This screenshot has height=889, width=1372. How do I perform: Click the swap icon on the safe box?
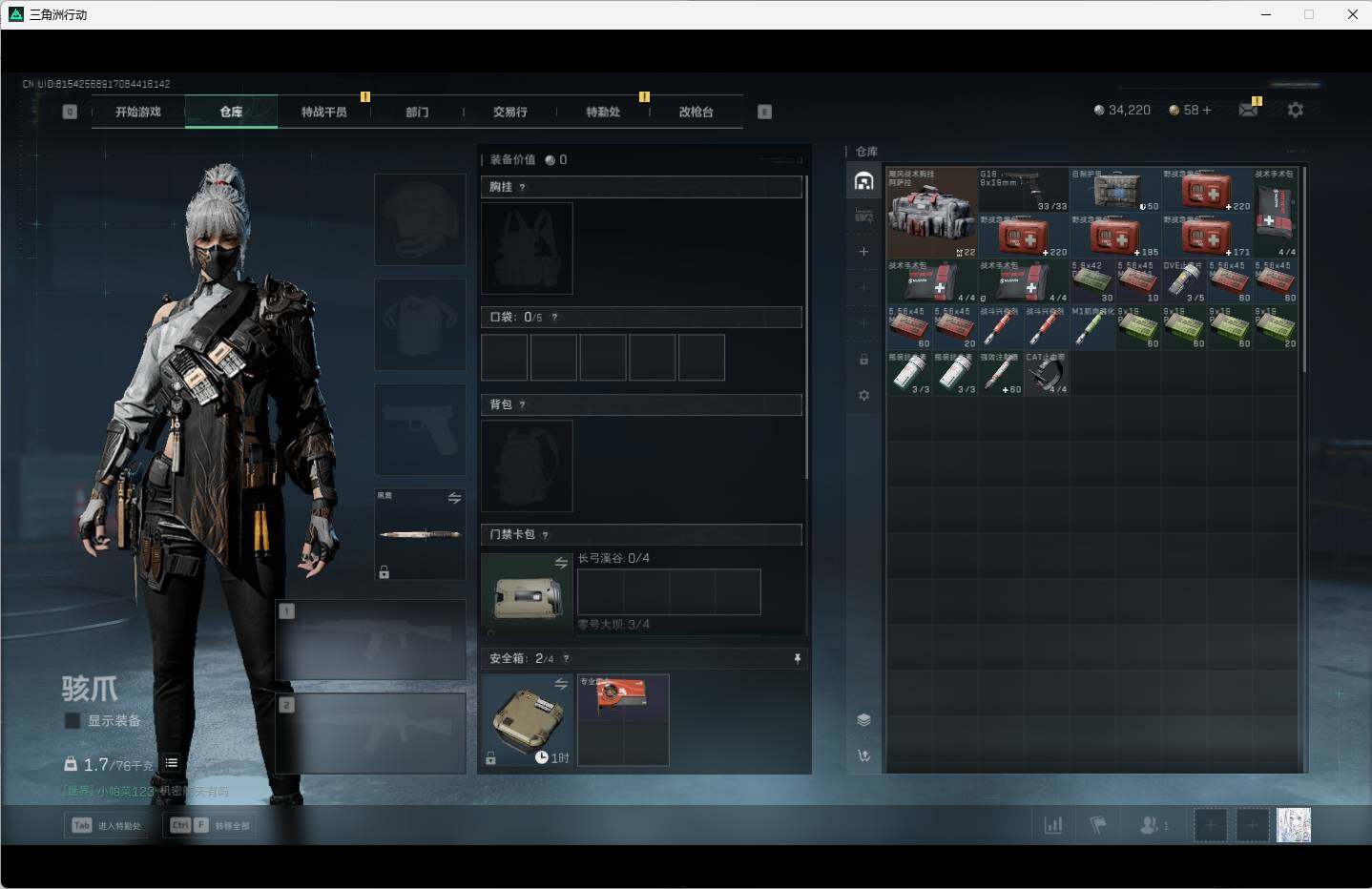(x=561, y=684)
